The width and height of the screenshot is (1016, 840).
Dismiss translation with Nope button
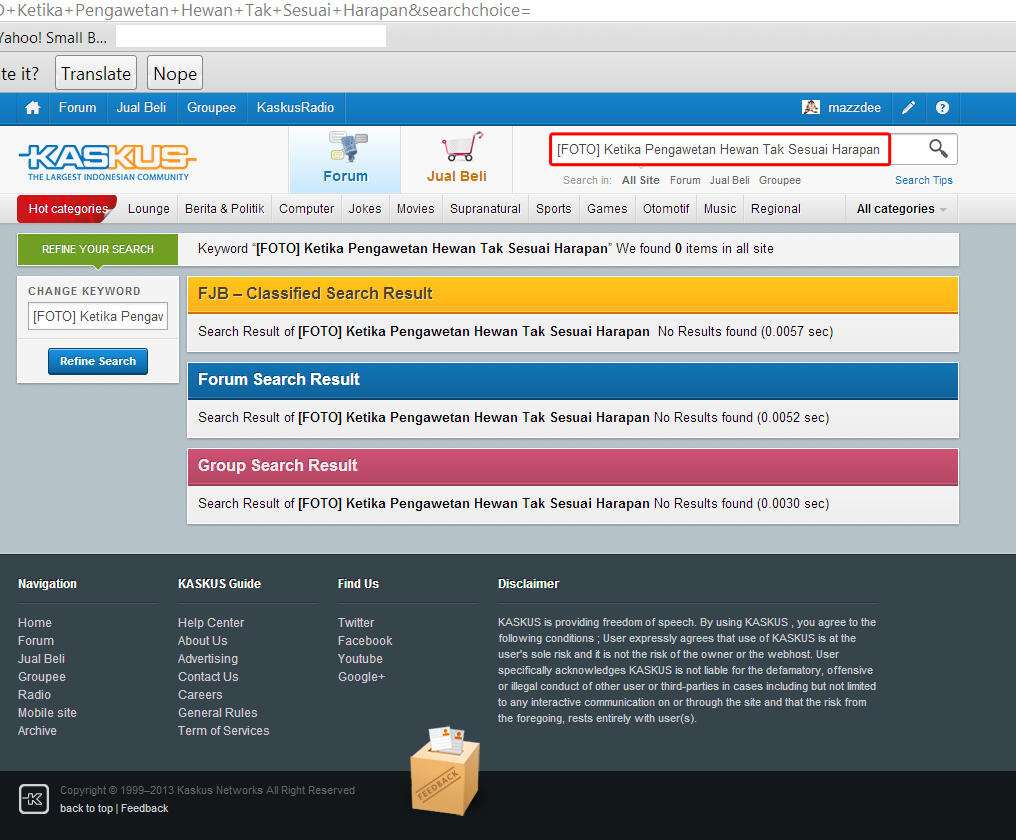[175, 73]
